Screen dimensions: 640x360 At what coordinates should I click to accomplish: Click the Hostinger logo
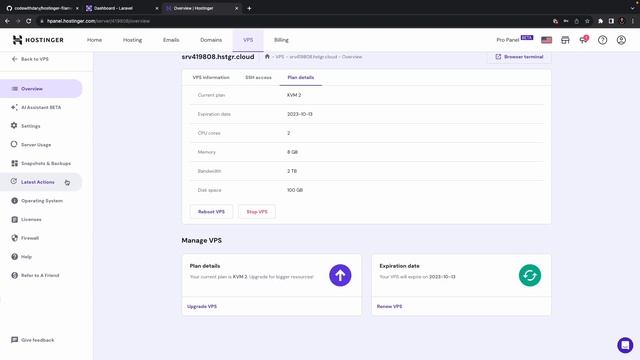[38, 40]
